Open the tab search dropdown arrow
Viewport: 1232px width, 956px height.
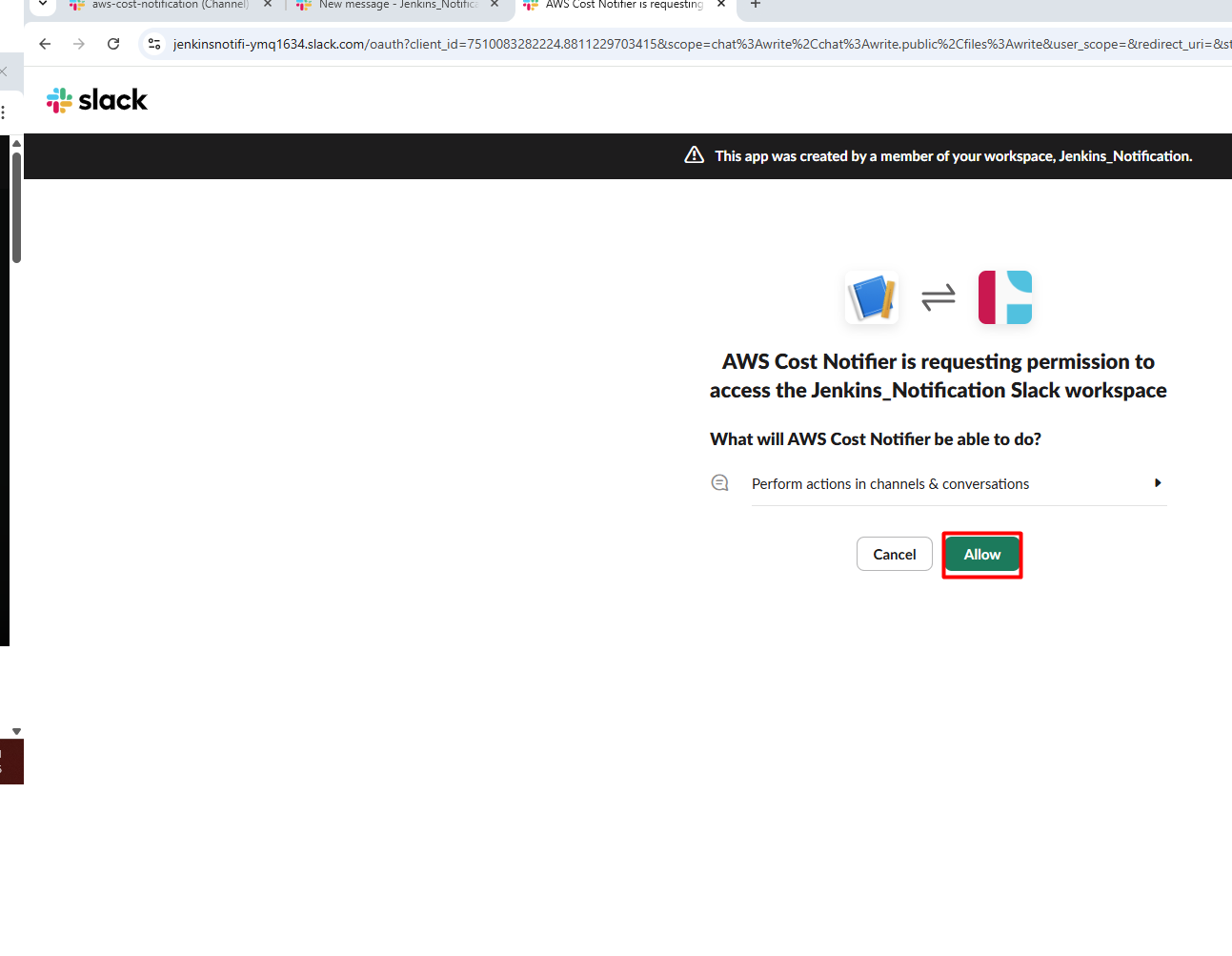coord(43,4)
